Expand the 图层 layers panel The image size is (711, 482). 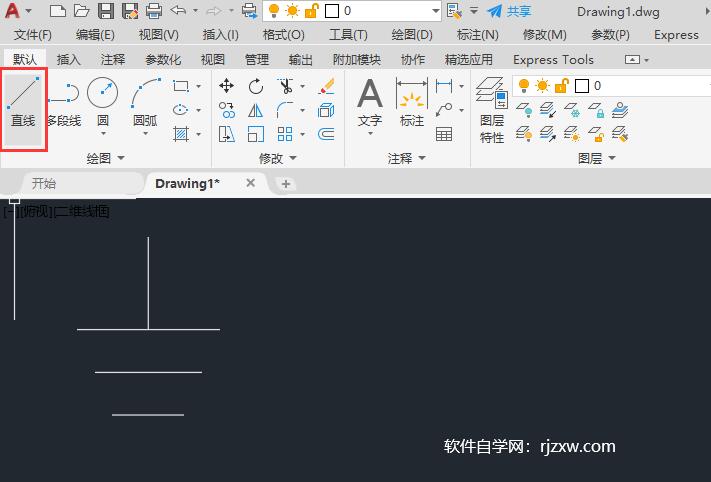(597, 158)
